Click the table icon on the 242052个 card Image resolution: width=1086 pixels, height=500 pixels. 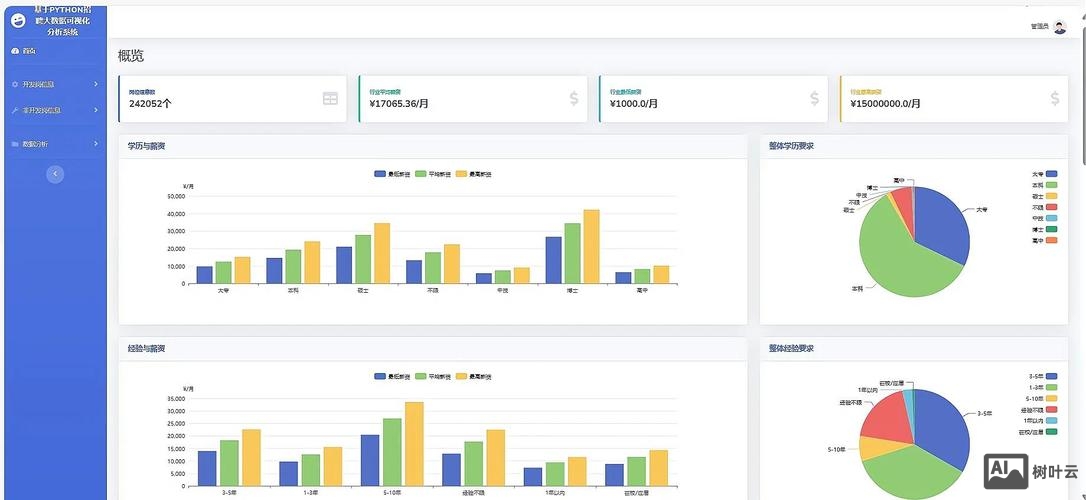(330, 98)
